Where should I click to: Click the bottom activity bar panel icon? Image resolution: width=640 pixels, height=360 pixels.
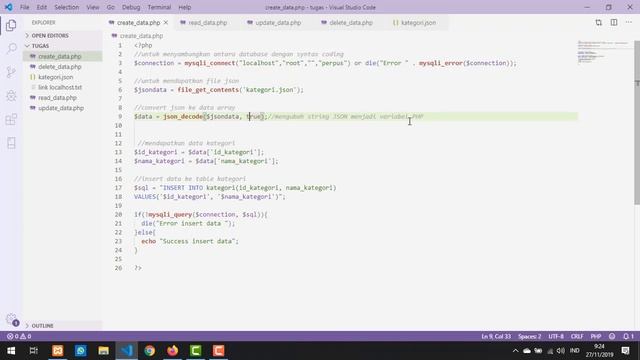[11, 143]
